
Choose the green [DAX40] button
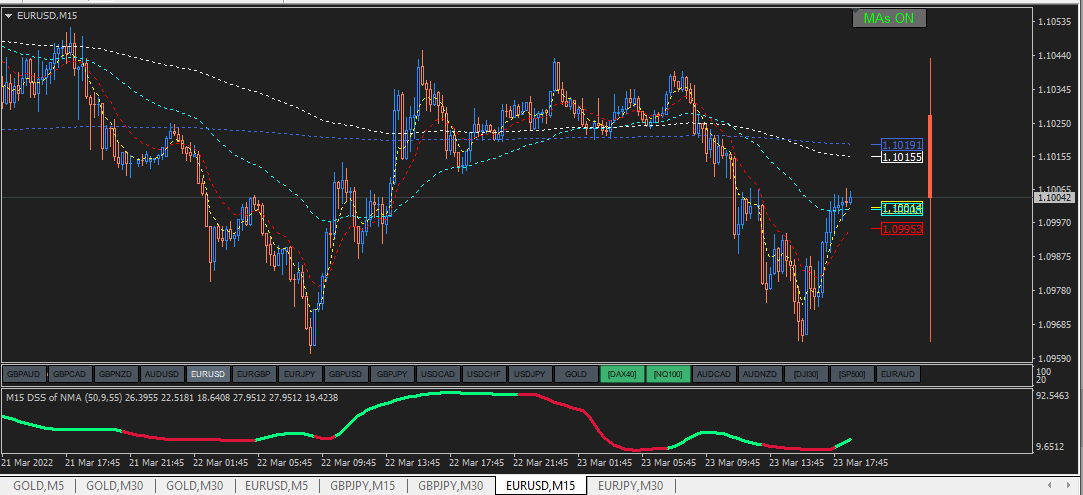[x=622, y=374]
